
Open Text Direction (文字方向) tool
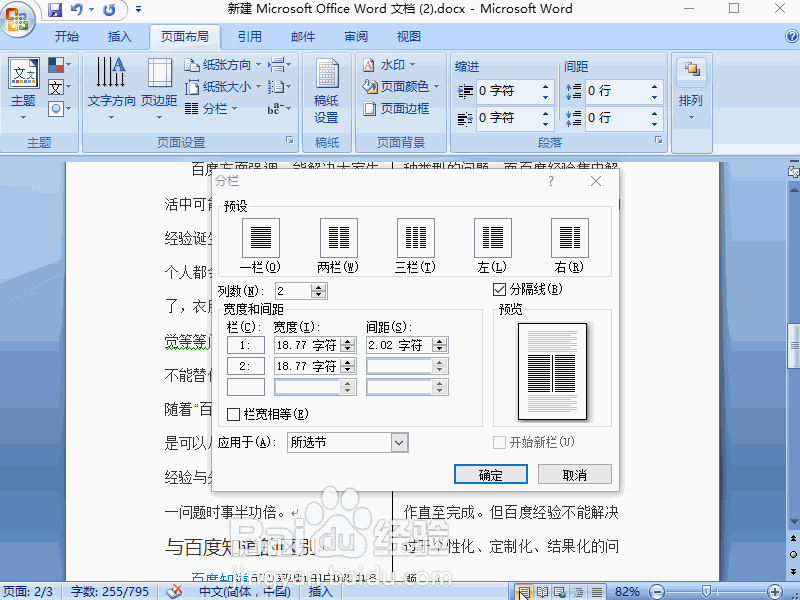(x=111, y=89)
